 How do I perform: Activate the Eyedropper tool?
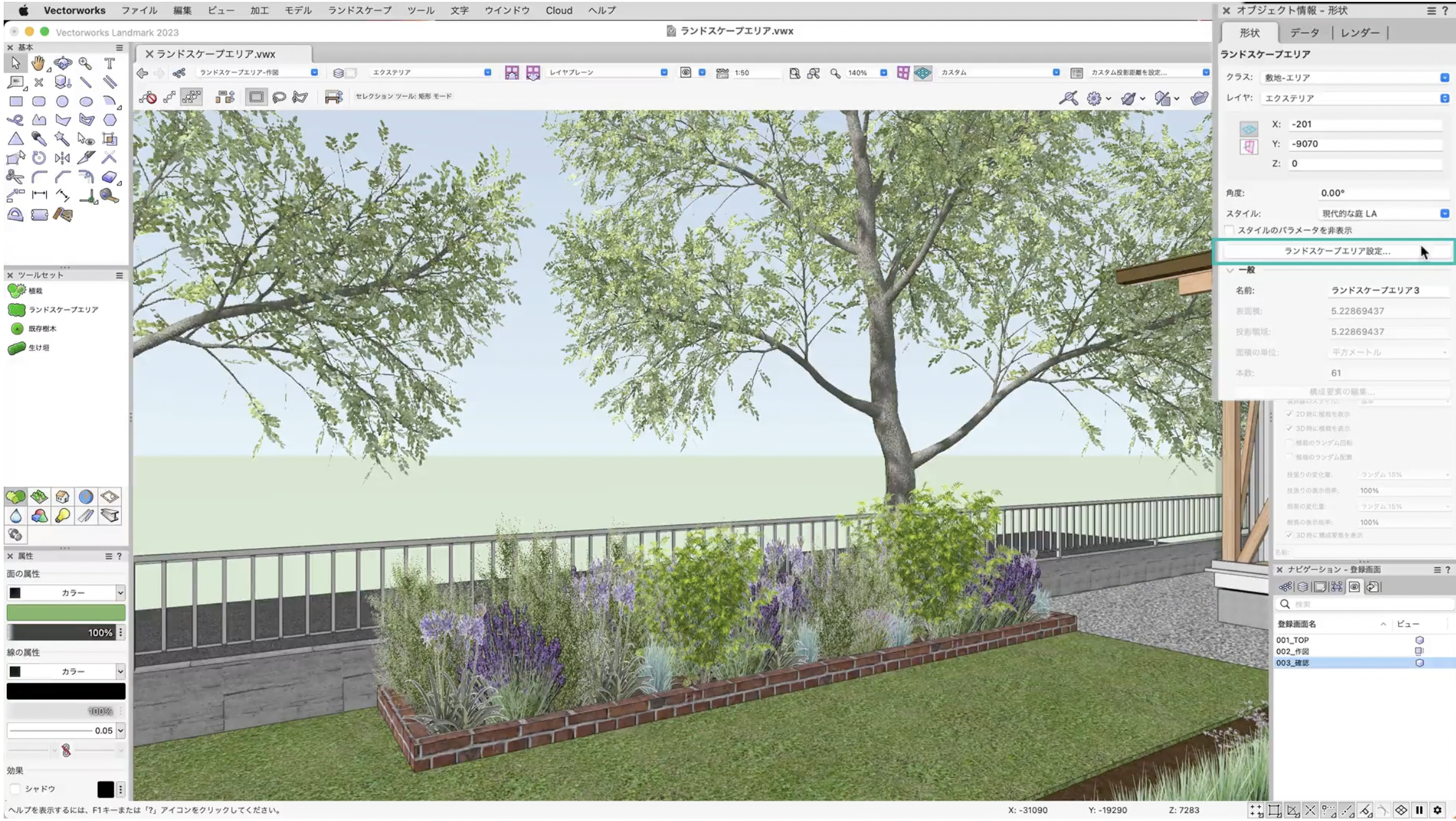tap(39, 139)
